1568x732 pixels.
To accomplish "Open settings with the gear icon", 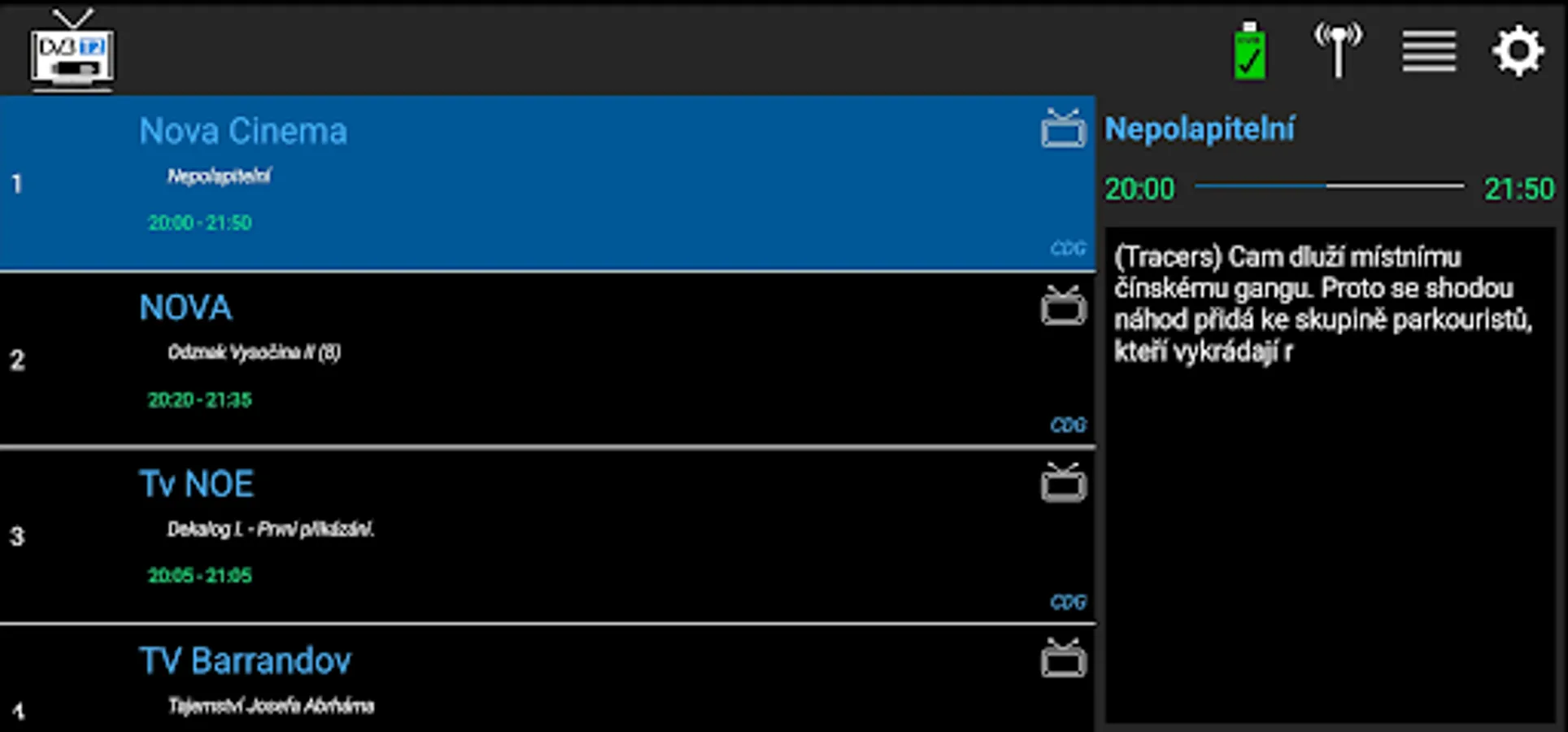I will [x=1518, y=51].
